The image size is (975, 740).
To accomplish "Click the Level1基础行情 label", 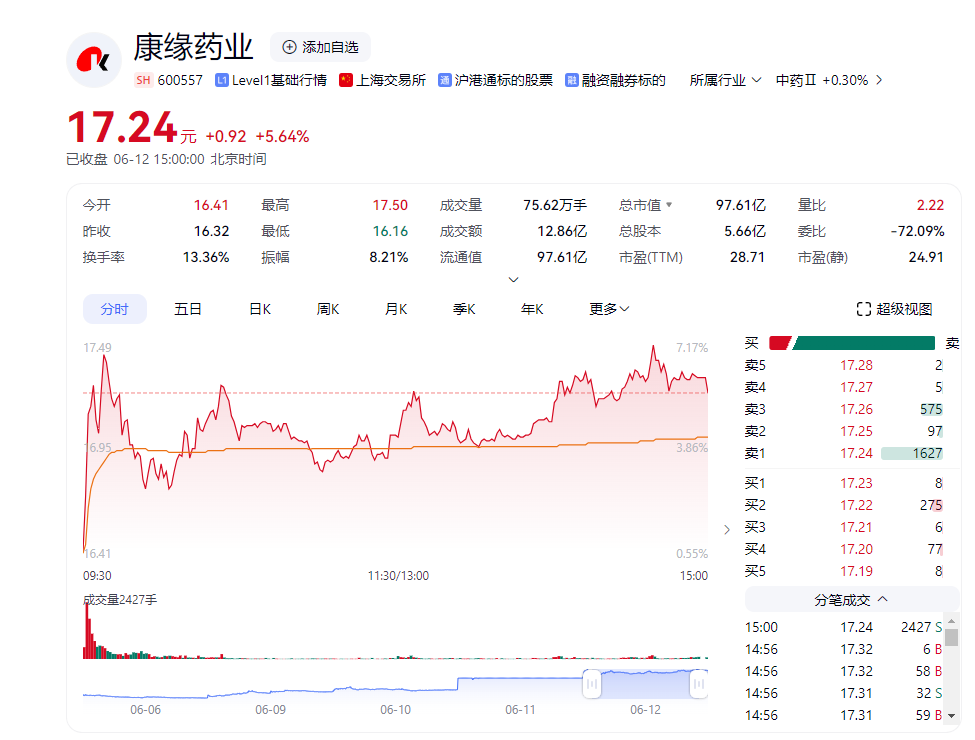I will click(279, 80).
